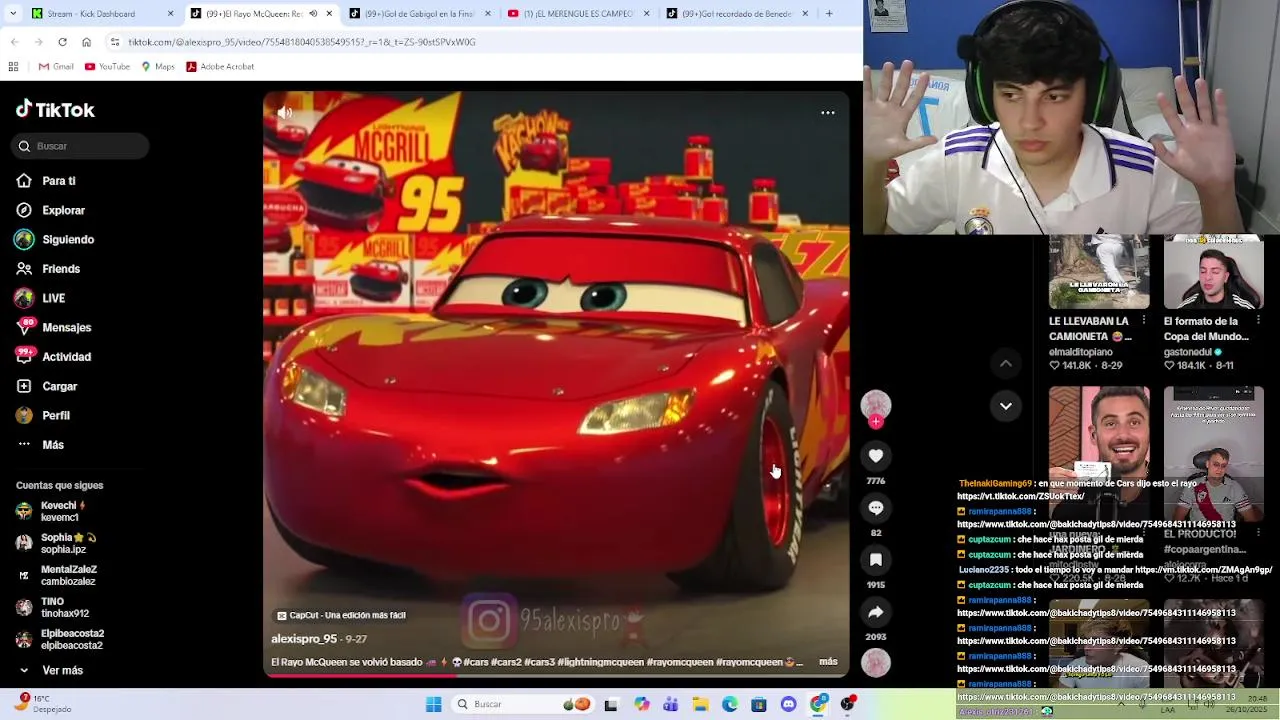Open Actividad notifications
1280x720 pixels.
coord(66,357)
